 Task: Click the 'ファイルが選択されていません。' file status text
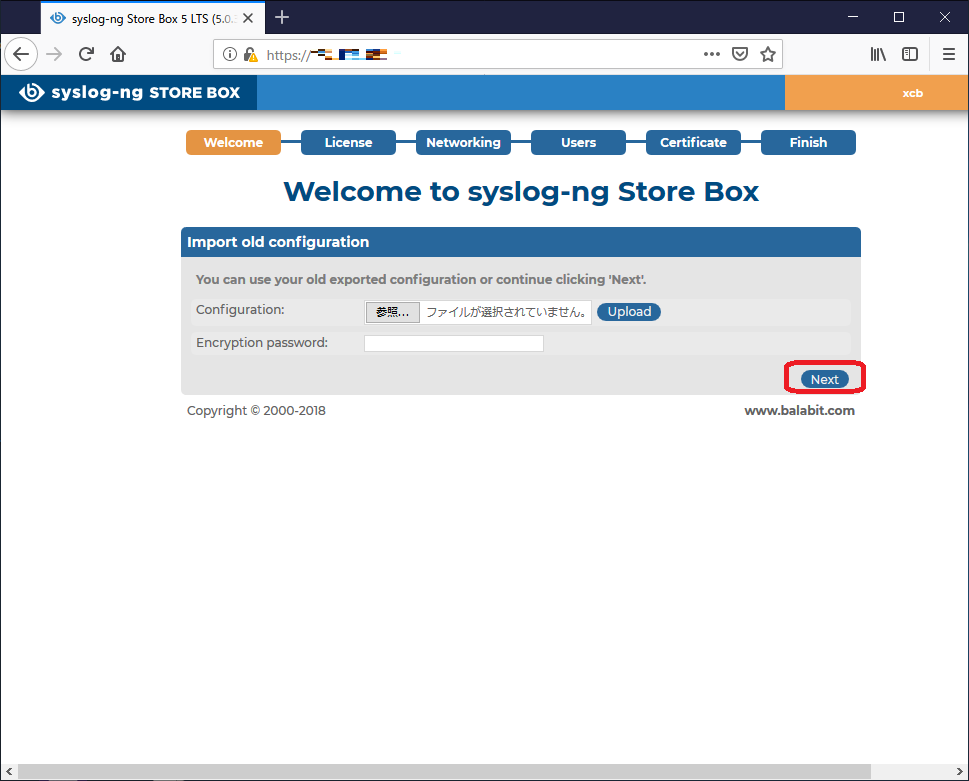506,312
